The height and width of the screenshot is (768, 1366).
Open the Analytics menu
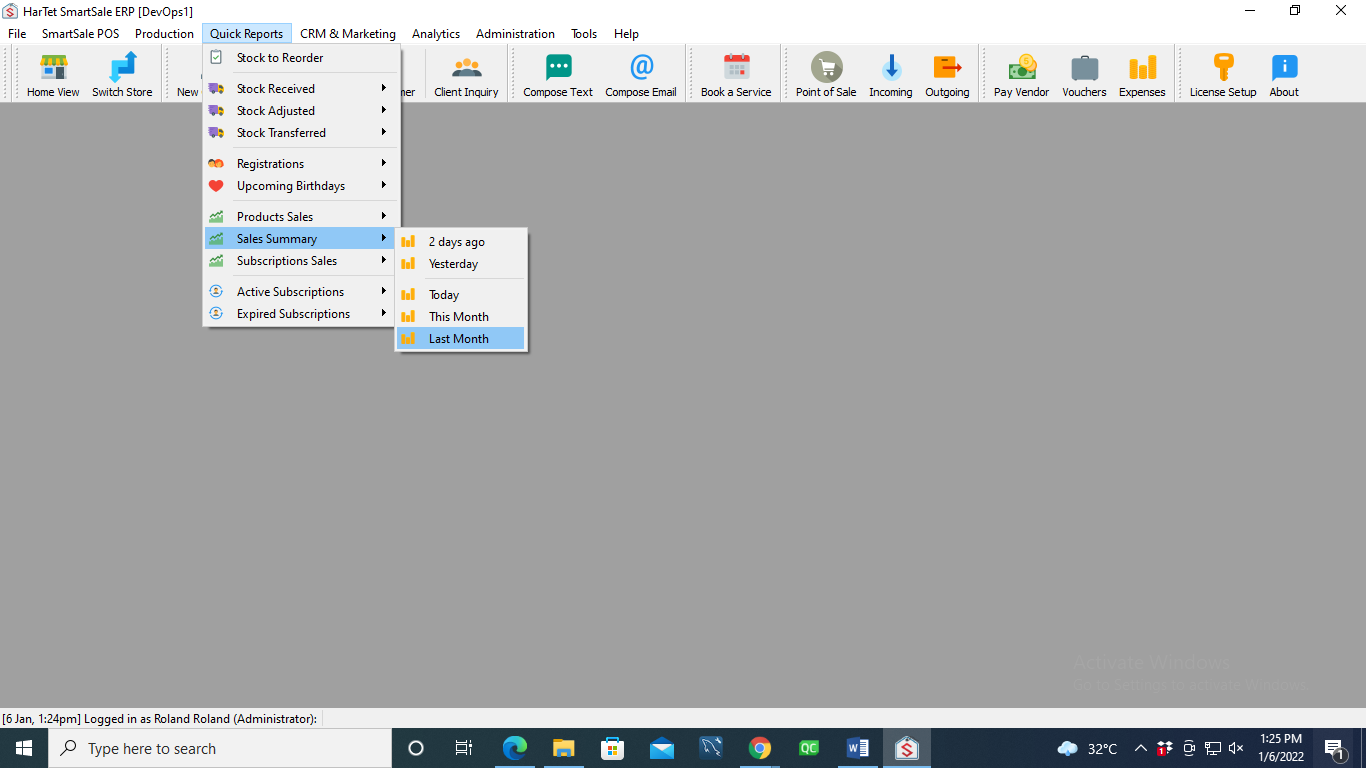[436, 34]
